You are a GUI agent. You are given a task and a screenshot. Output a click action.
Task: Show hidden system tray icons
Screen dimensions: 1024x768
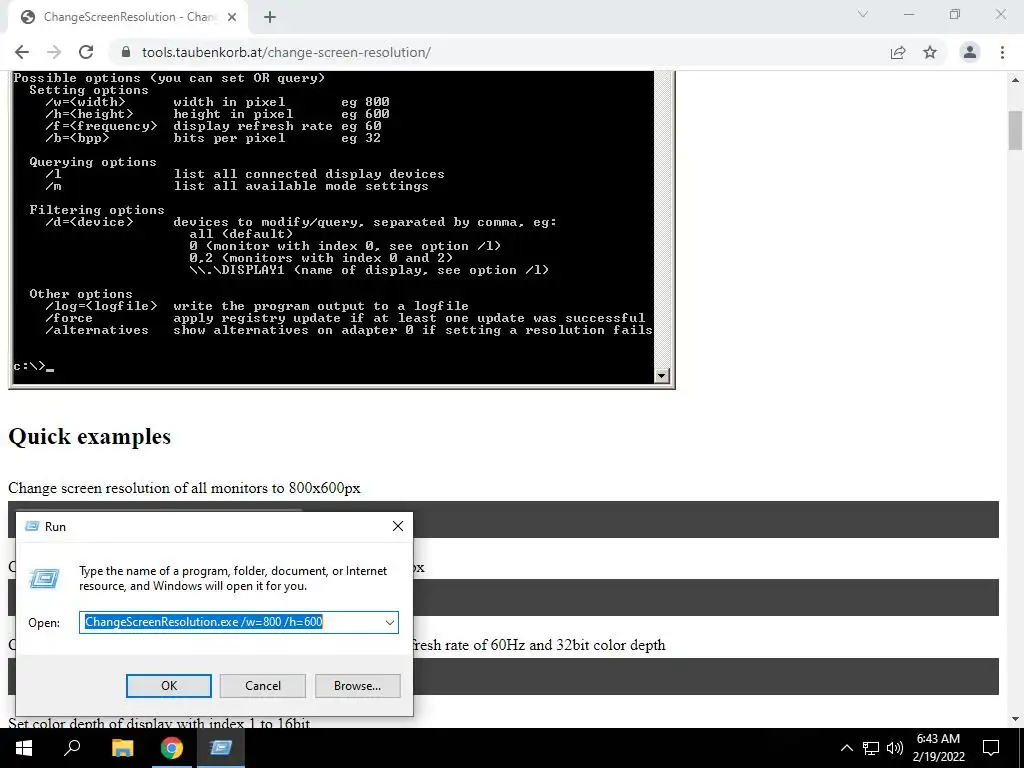click(x=846, y=748)
